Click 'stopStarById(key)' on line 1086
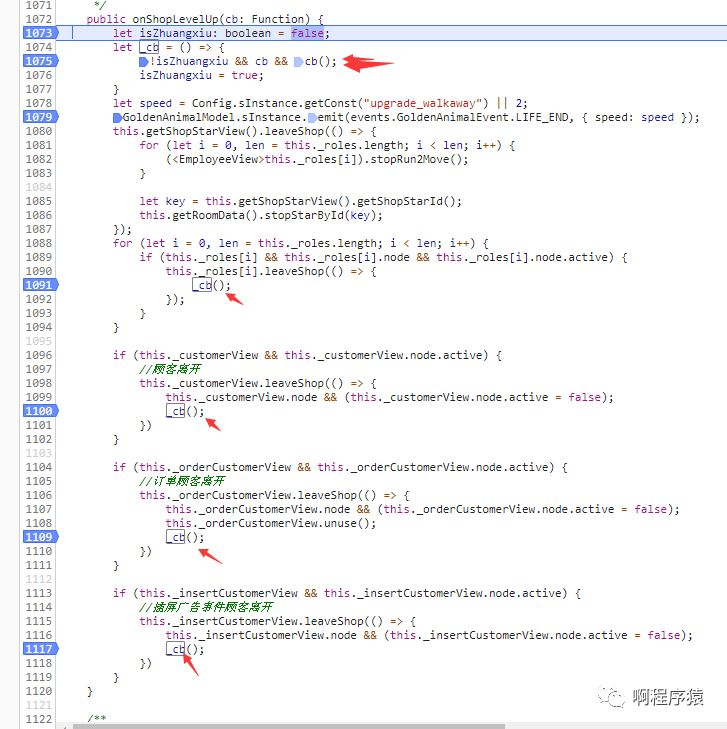Viewport: 727px width, 729px height. 320,215
